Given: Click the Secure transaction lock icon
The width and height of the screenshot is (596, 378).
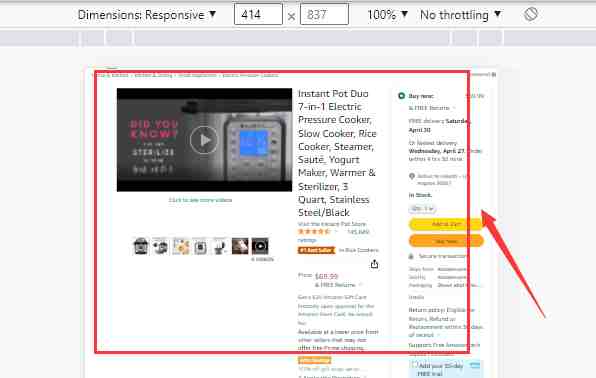Looking at the screenshot, I should point(411,256).
